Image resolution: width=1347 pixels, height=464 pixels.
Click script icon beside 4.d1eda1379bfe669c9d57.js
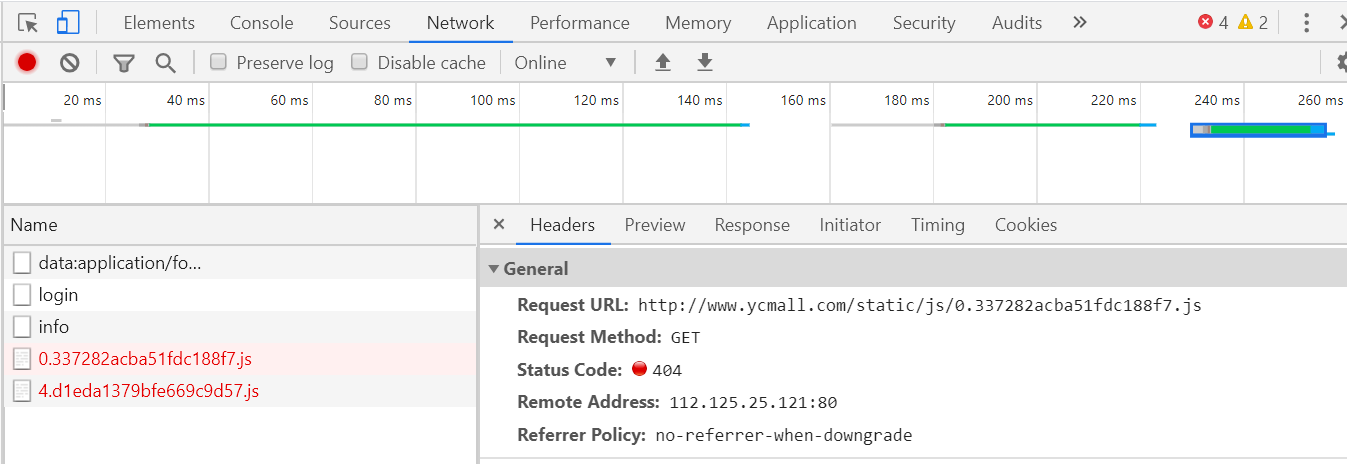coord(22,391)
